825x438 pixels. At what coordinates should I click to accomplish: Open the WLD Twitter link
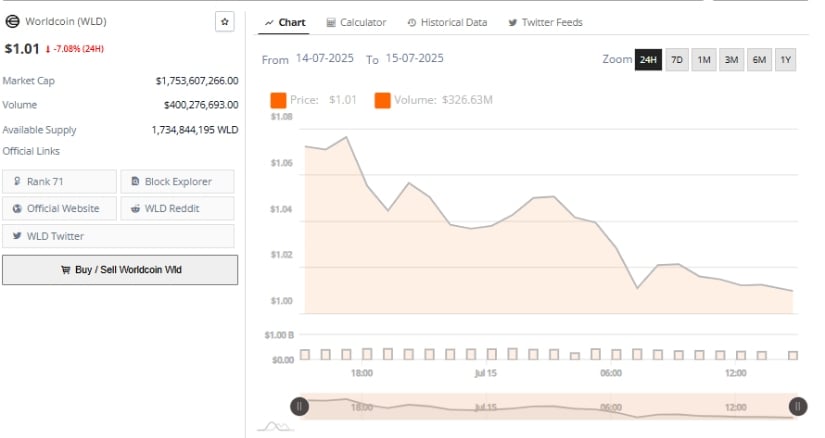point(118,236)
